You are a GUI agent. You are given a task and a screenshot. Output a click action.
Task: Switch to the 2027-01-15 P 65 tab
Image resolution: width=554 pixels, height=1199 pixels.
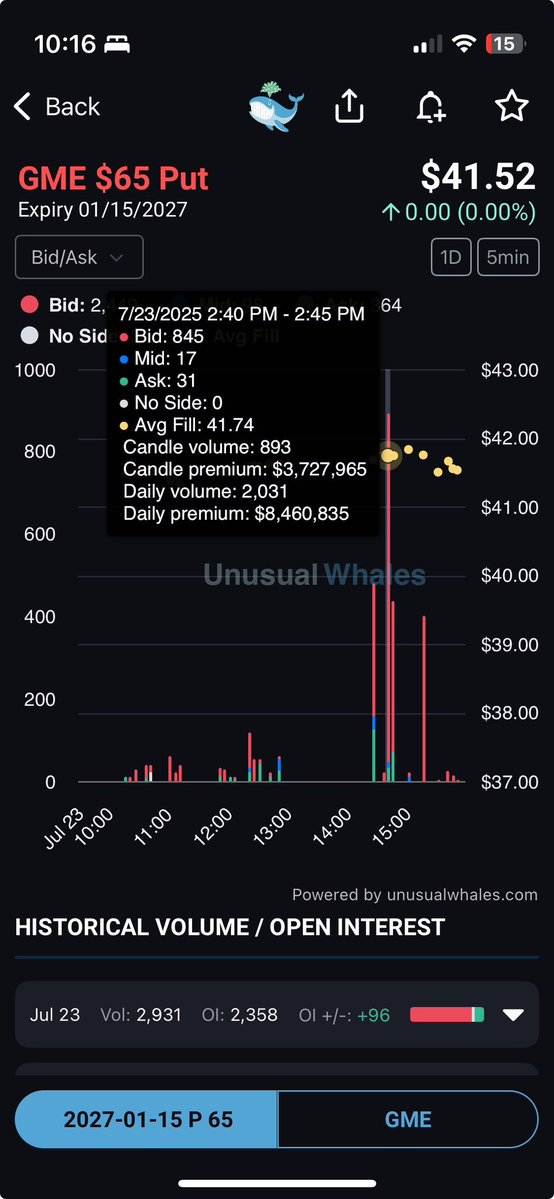pyautogui.click(x=147, y=1119)
